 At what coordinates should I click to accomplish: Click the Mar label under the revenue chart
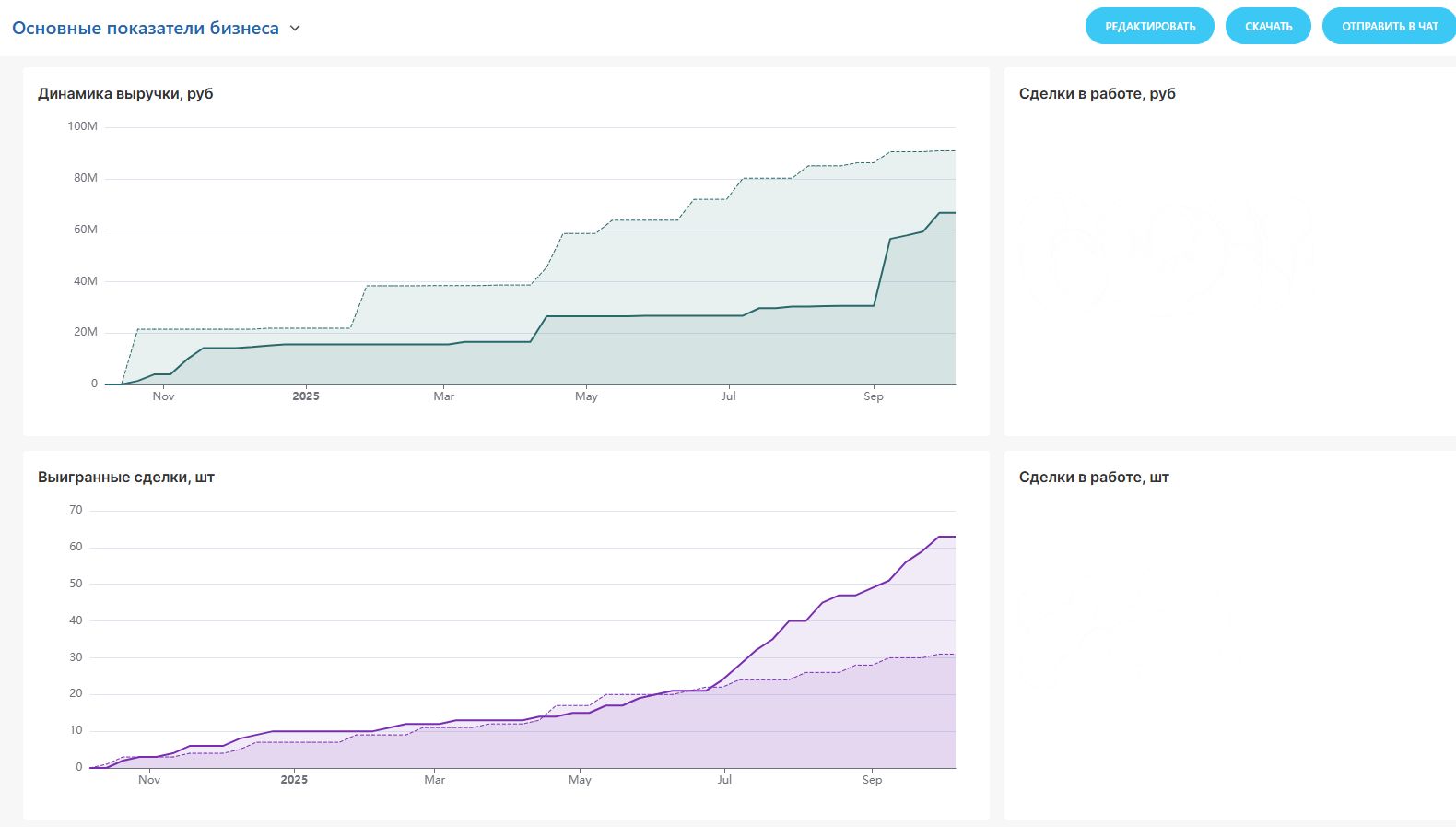pos(443,396)
